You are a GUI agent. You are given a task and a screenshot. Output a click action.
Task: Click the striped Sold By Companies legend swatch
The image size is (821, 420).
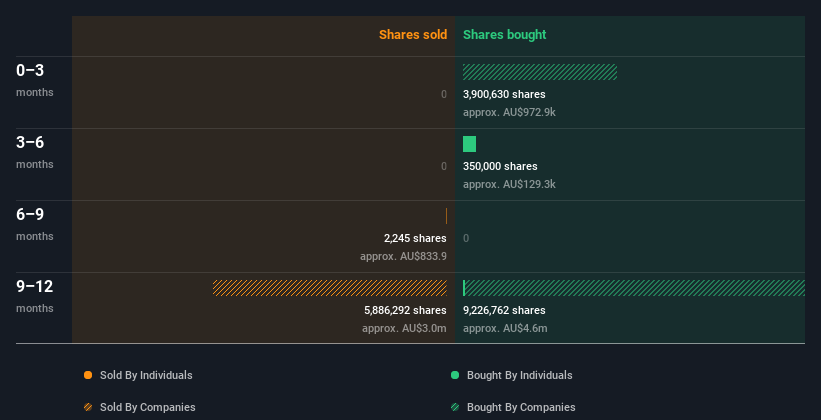point(88,407)
